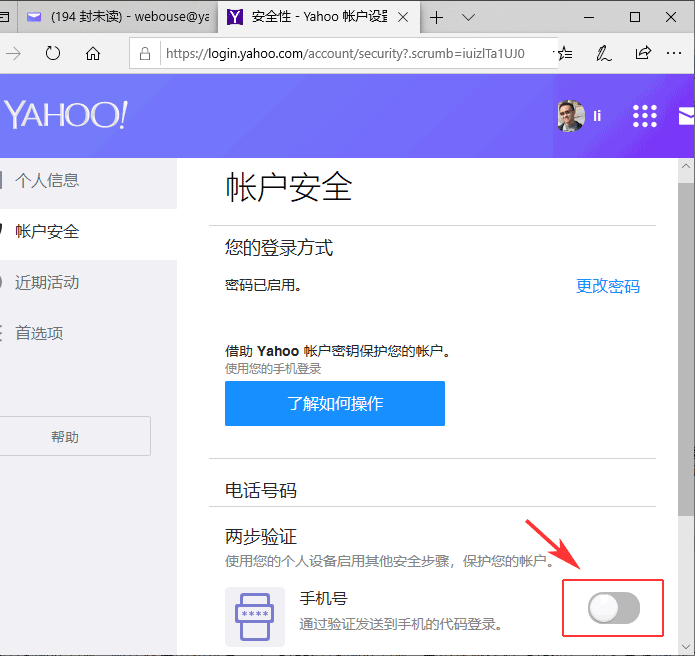Click the 电话号码 section heading
The image size is (697, 656).
260,491
